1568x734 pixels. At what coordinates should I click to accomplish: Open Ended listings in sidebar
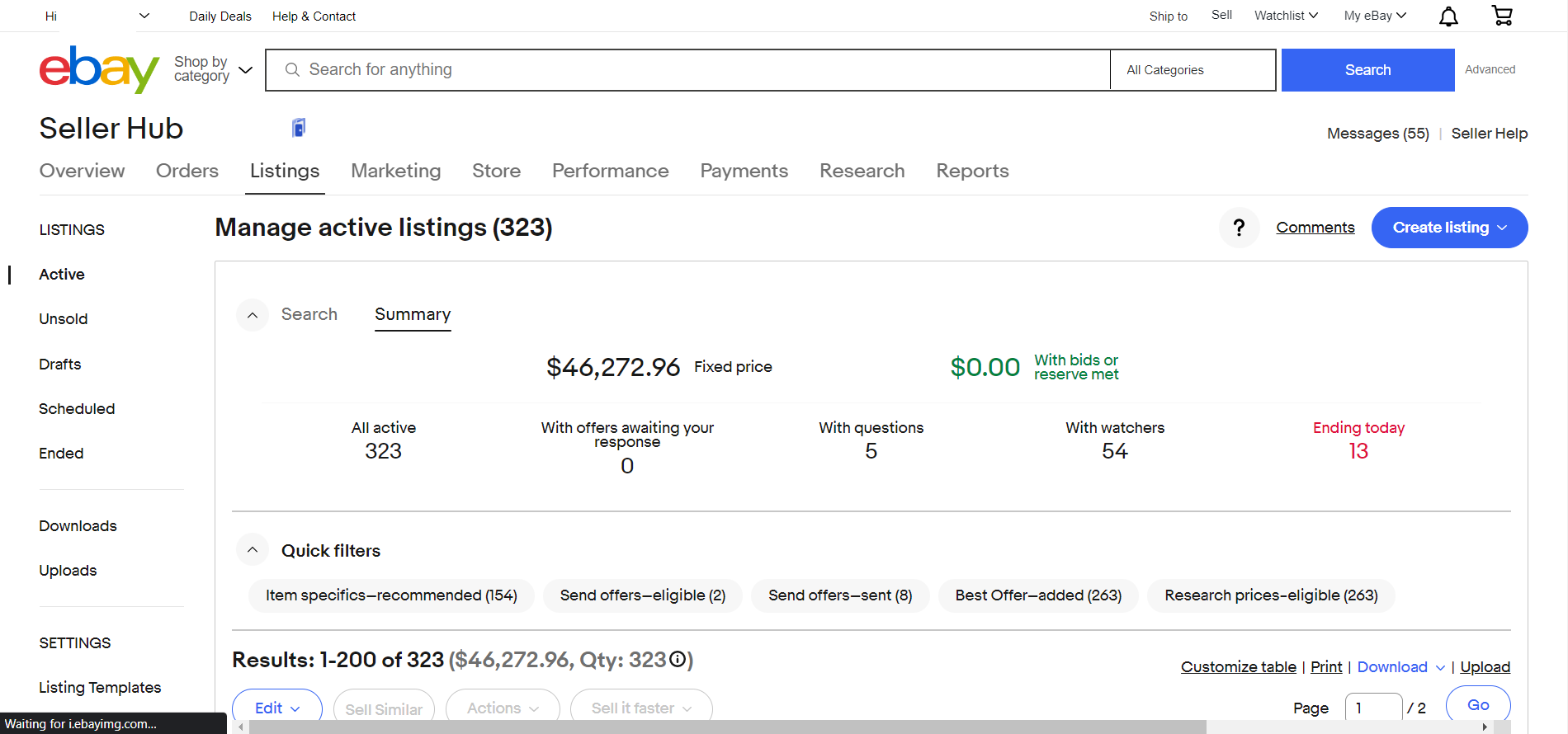[x=61, y=453]
